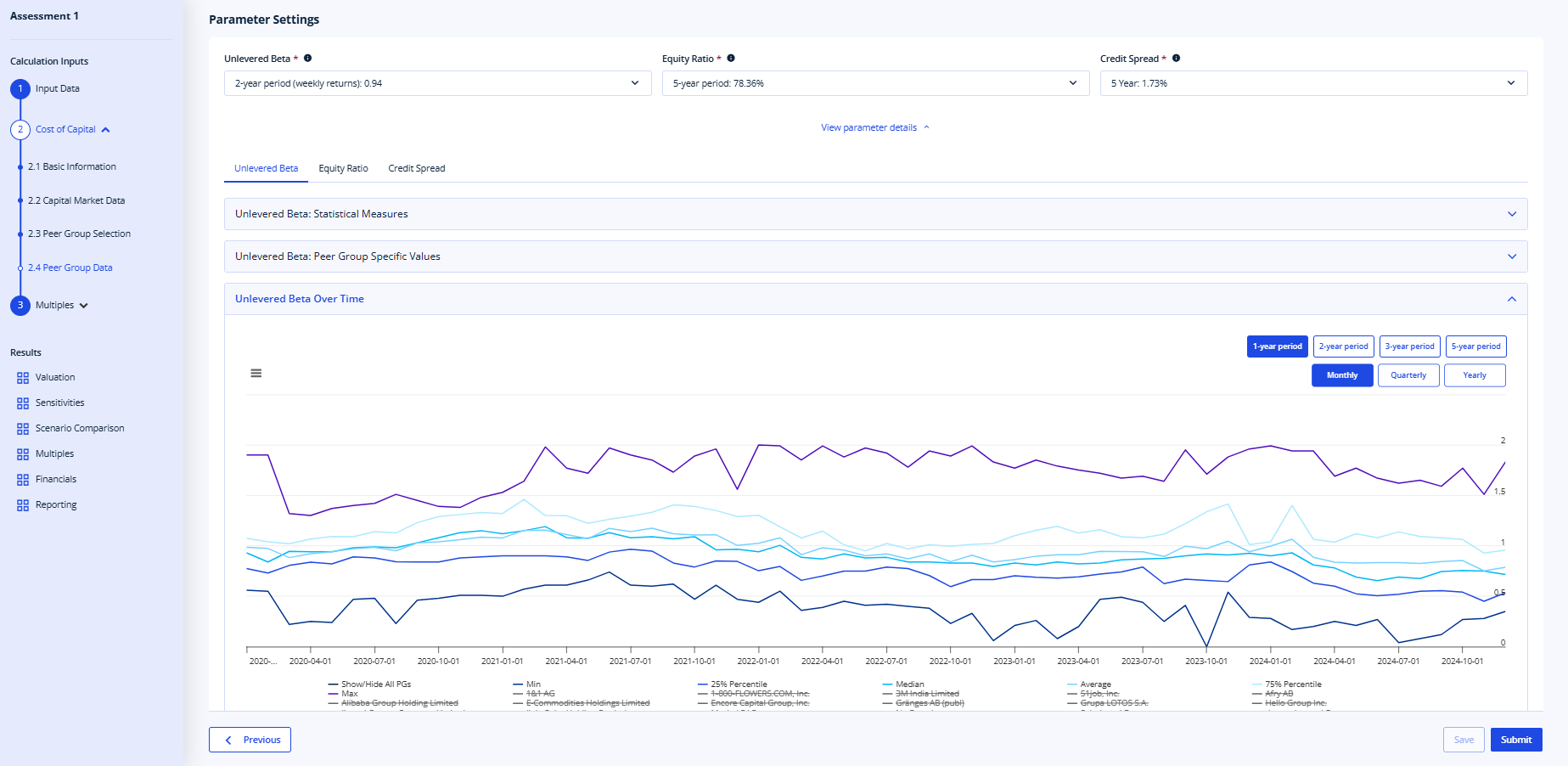Image resolution: width=1568 pixels, height=766 pixels.
Task: Toggle 25% Percentile series in legend
Action: click(733, 684)
